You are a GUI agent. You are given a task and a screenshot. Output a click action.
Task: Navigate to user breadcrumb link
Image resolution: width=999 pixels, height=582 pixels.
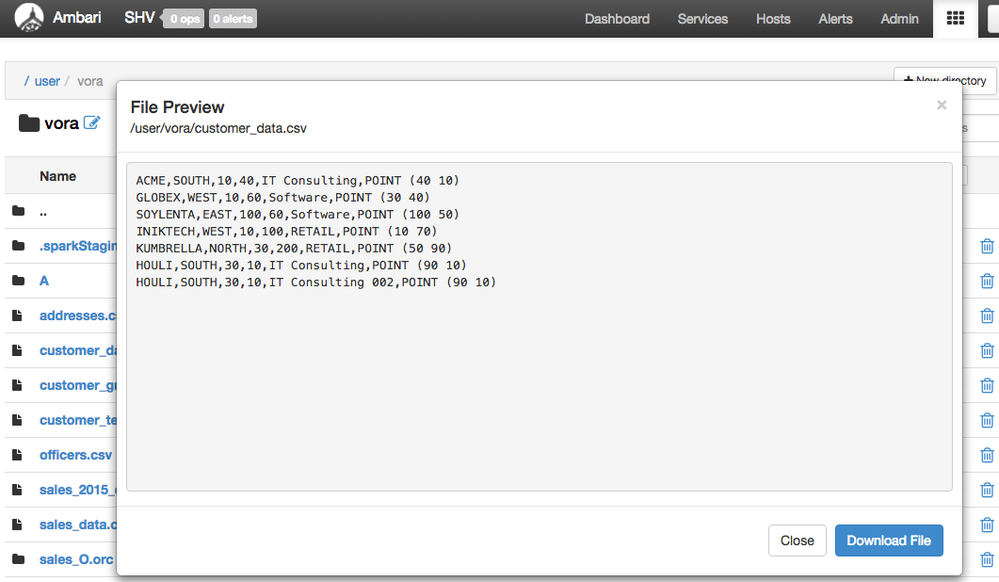(x=47, y=81)
